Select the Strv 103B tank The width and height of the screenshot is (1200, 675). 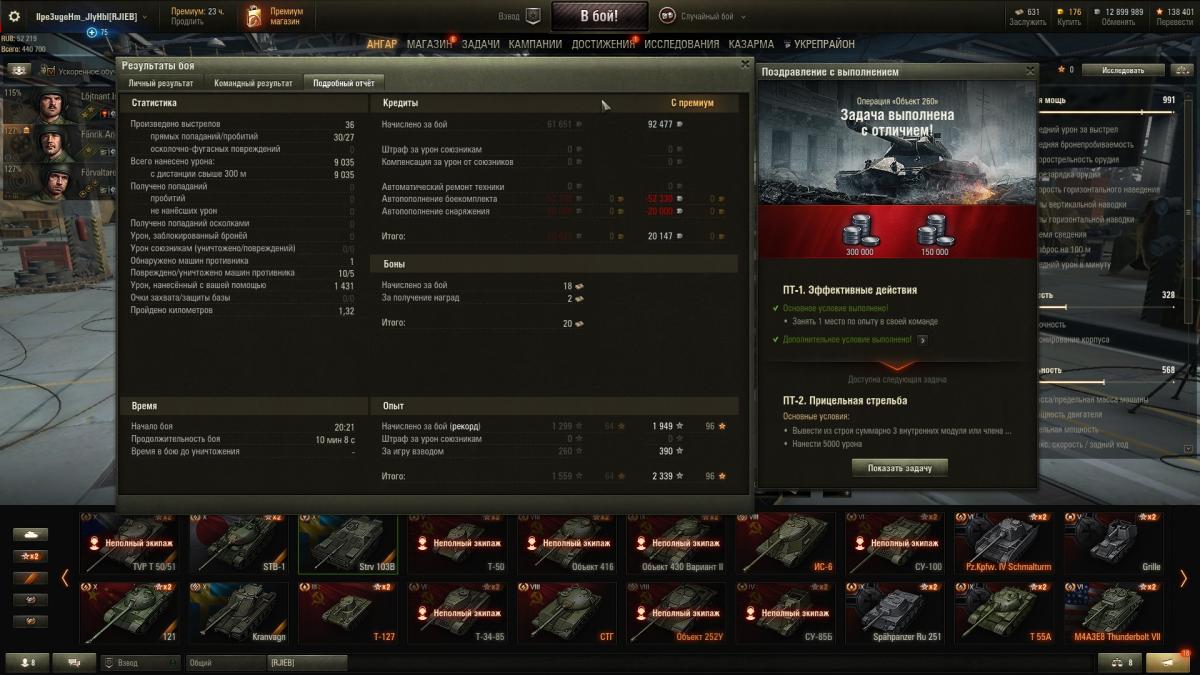click(x=348, y=543)
